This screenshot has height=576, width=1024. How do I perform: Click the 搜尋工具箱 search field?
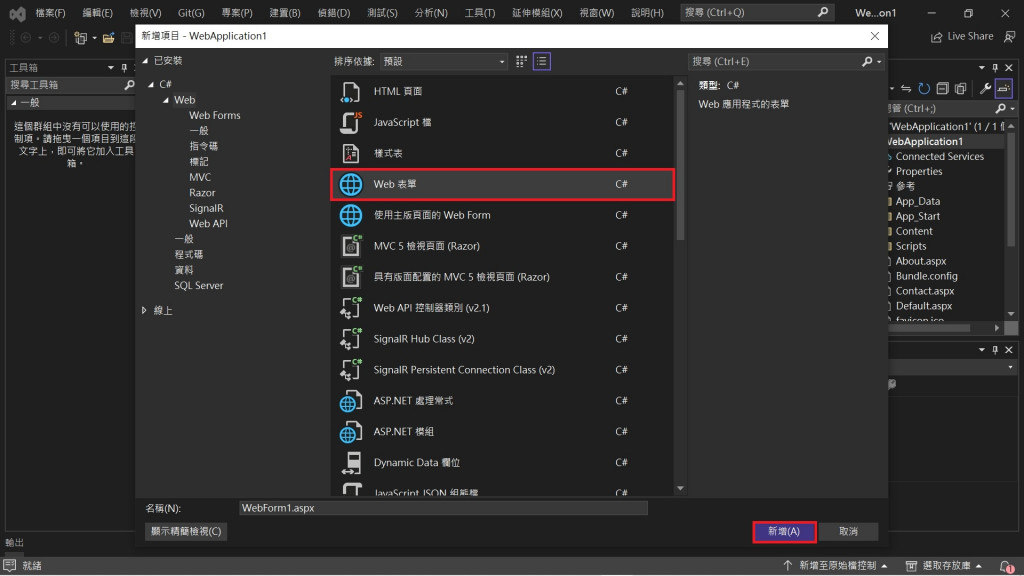click(65, 85)
